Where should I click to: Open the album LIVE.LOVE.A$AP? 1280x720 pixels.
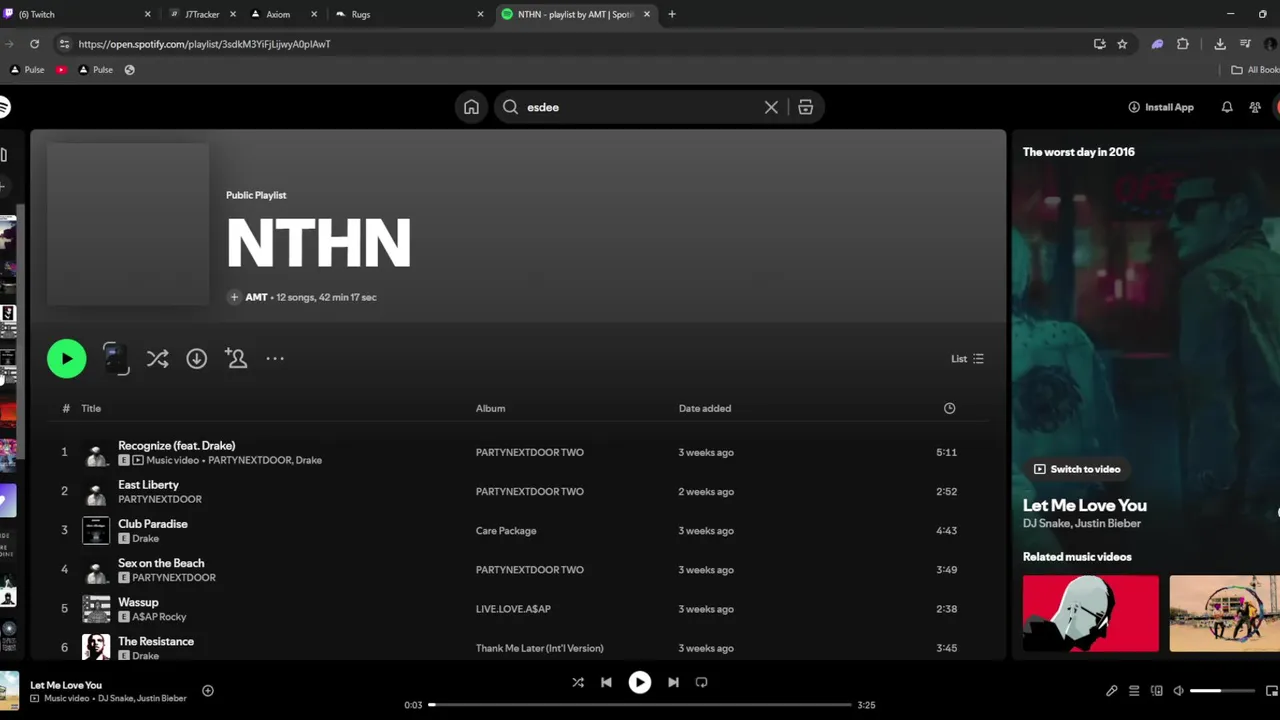coord(513,609)
